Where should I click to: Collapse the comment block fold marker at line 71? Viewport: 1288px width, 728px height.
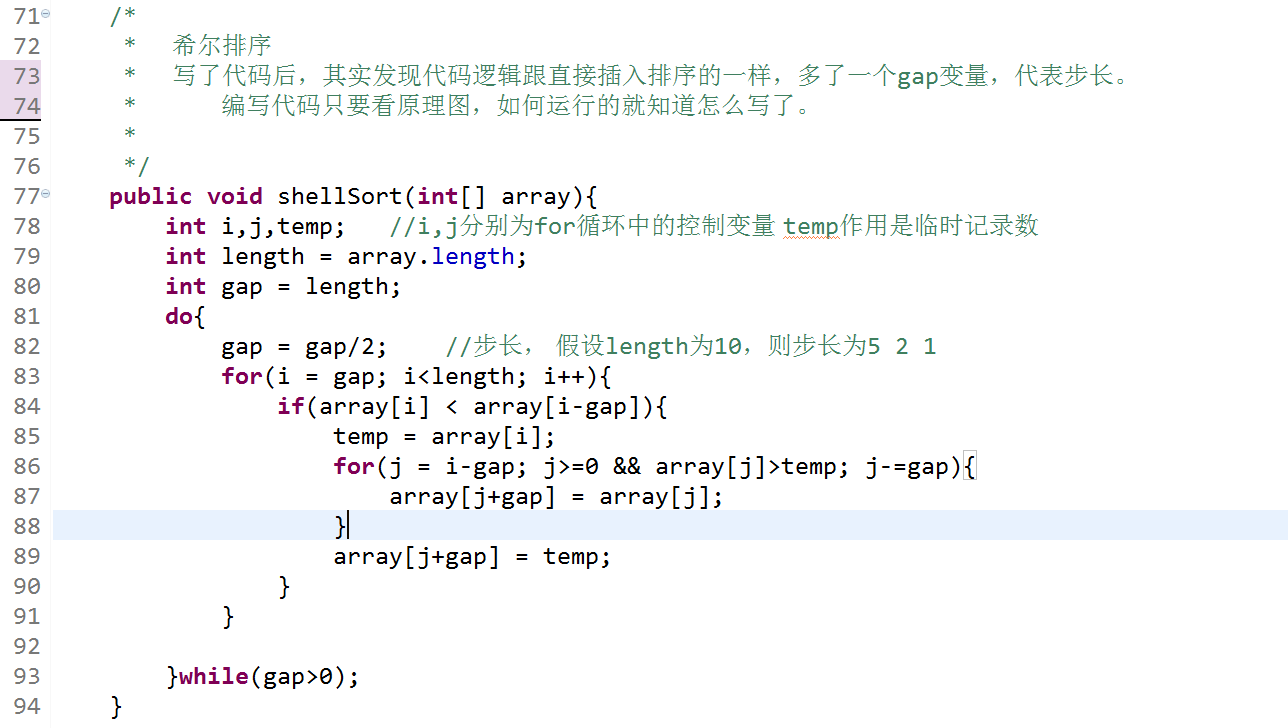[46, 16]
